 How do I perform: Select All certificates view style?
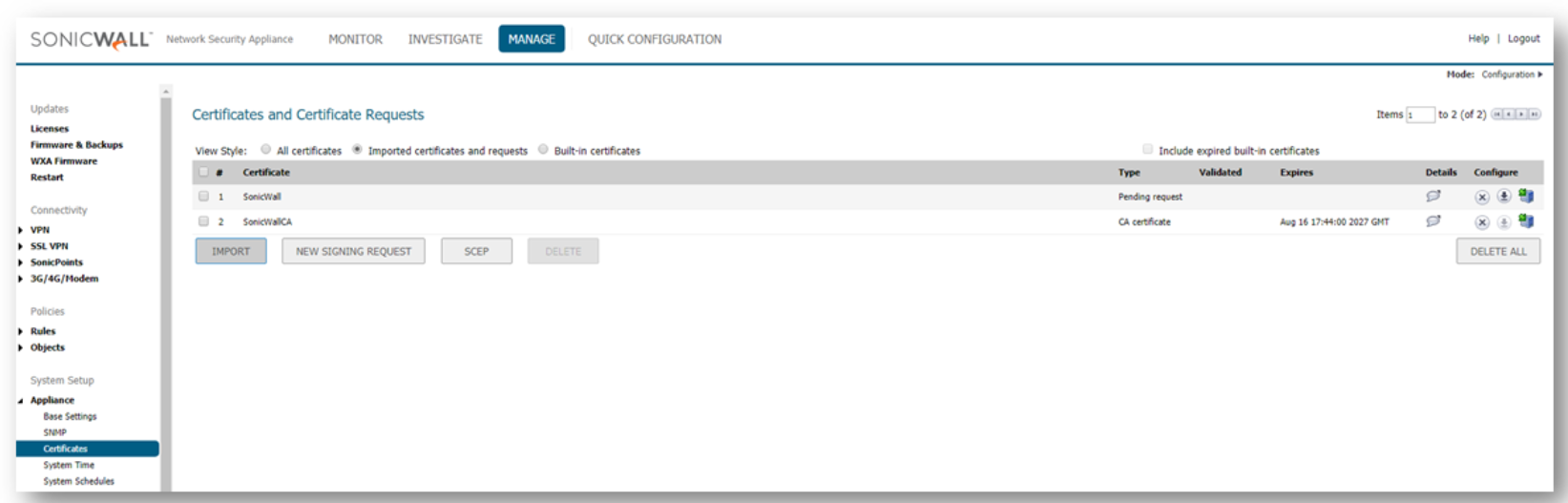[266, 150]
